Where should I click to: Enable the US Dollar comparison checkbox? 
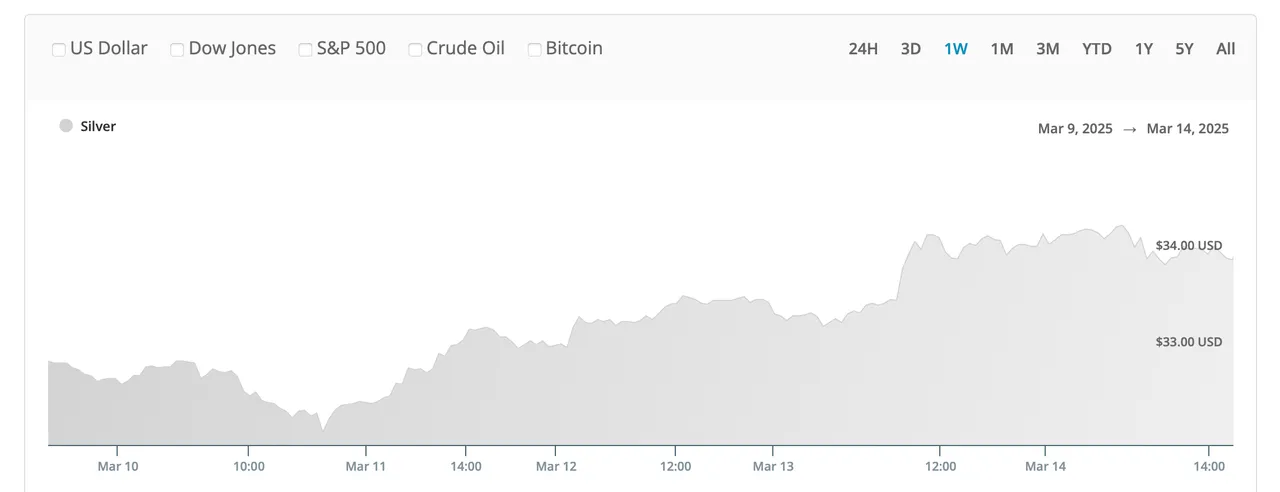[59, 49]
